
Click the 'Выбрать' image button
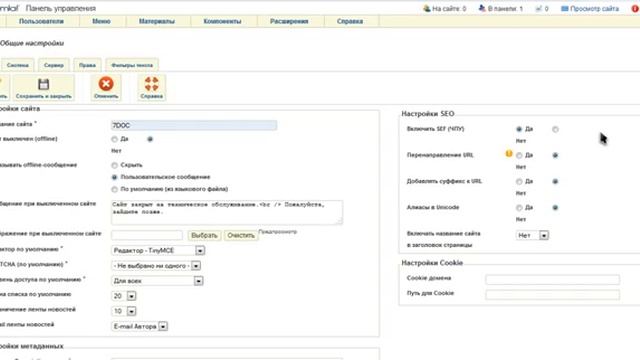[204, 236]
